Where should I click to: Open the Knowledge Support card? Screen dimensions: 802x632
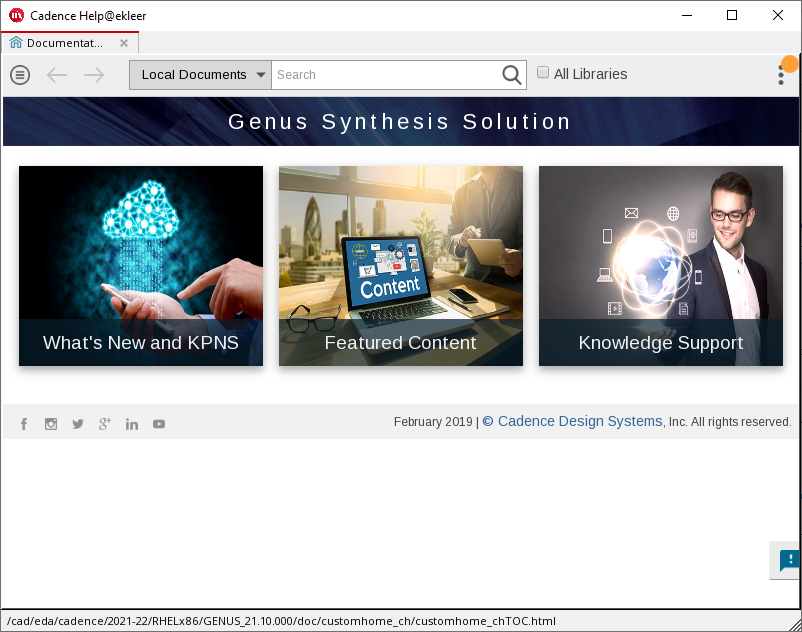[x=661, y=266]
